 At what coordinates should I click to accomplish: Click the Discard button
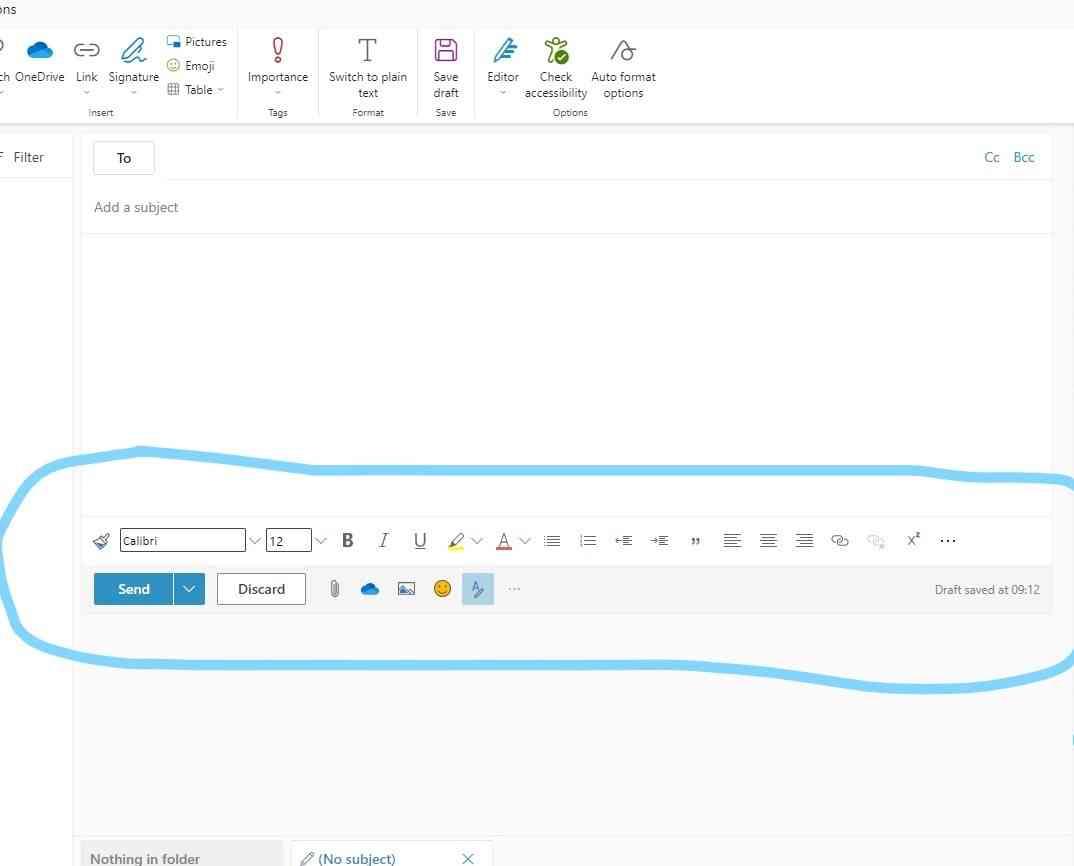pyautogui.click(x=261, y=589)
